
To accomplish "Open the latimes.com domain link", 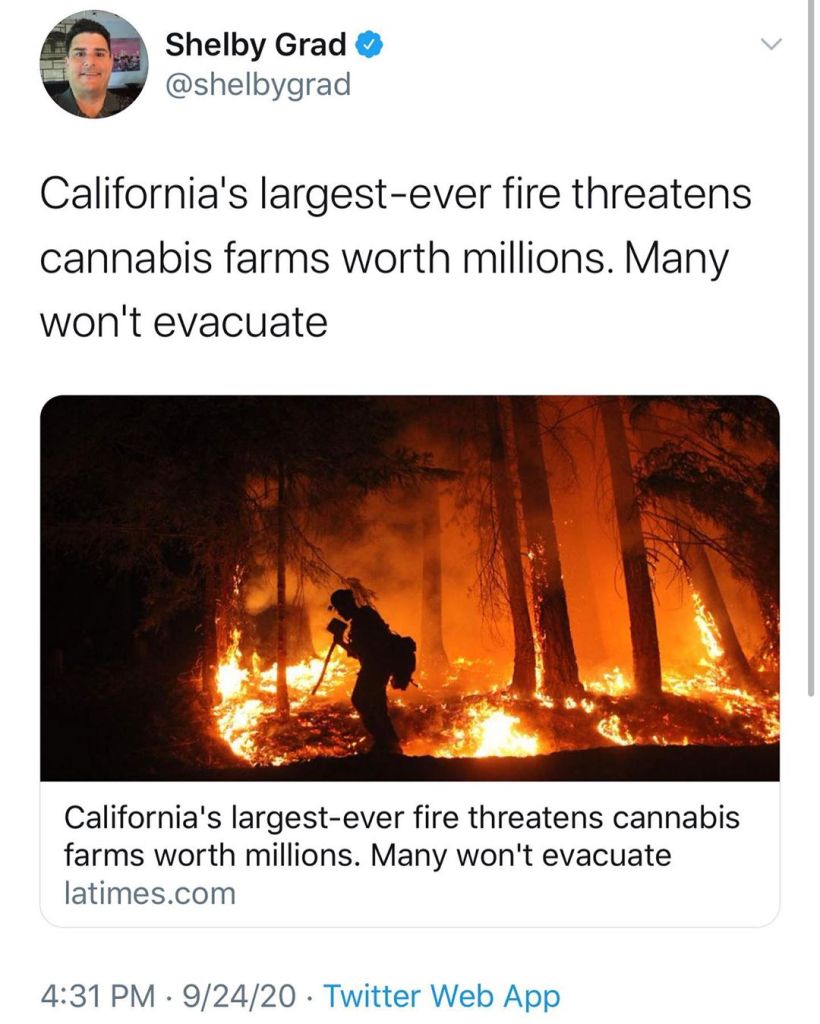I will (150, 892).
